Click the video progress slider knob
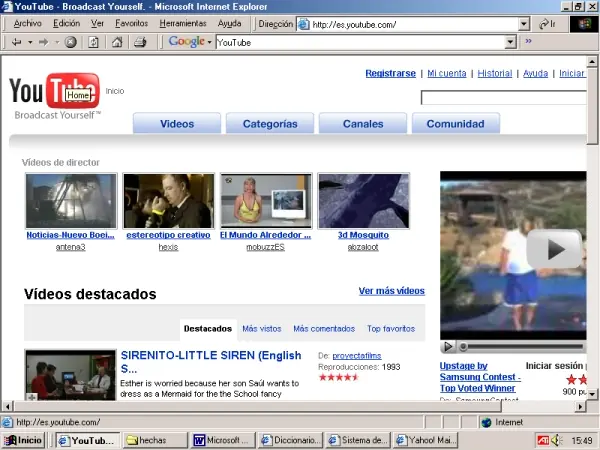 click(463, 347)
